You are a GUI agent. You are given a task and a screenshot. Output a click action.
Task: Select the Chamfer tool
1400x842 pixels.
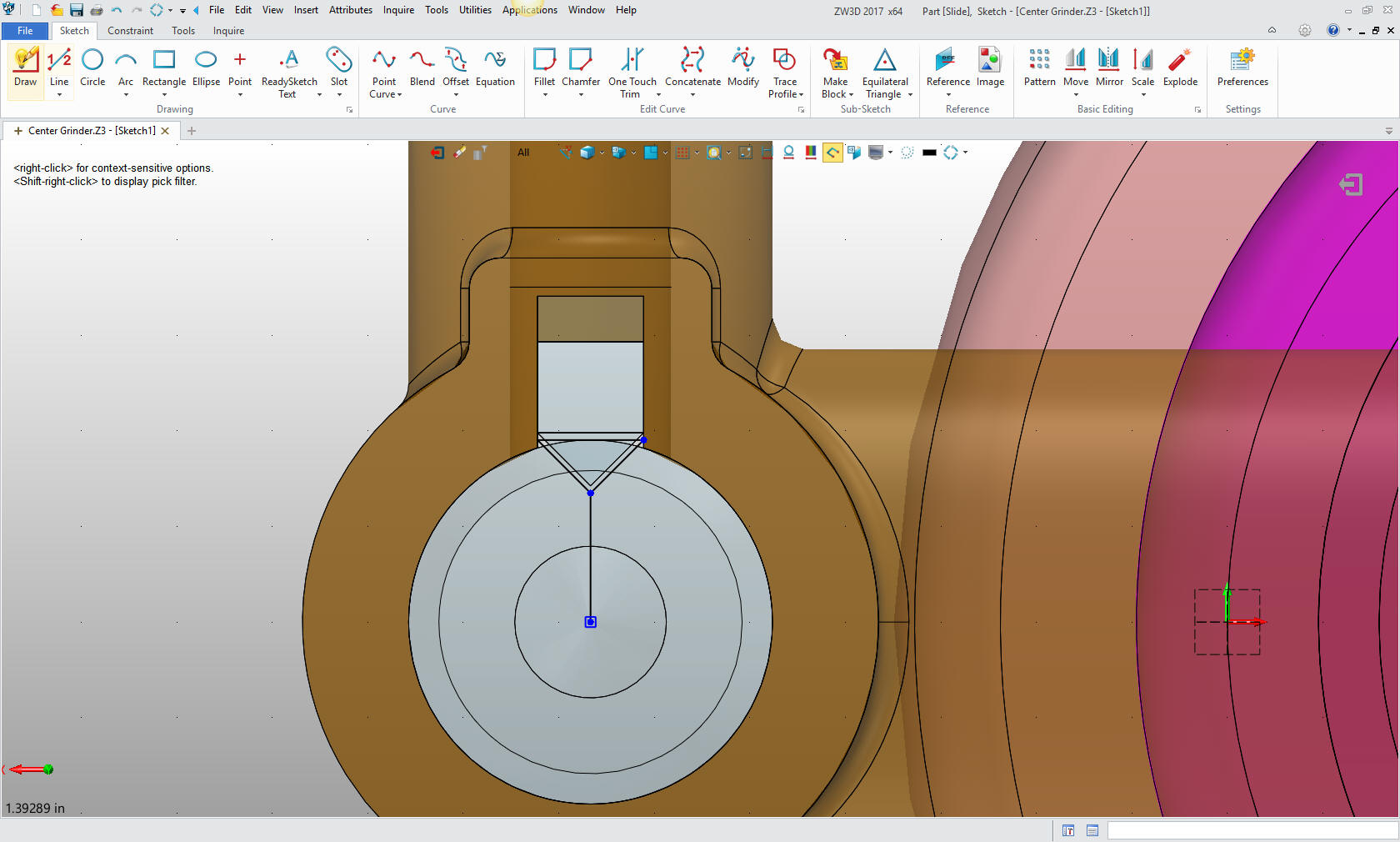click(581, 67)
